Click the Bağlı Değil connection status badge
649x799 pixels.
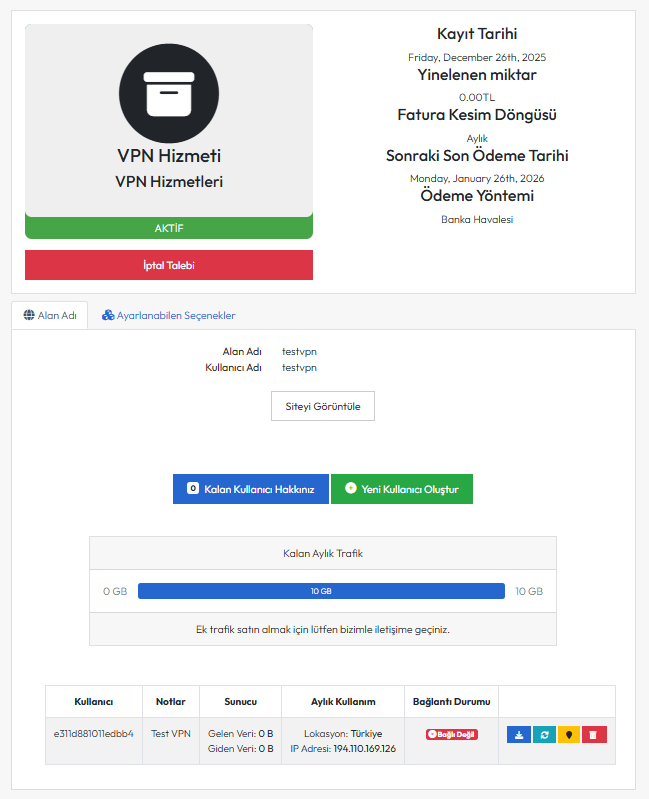pos(452,734)
